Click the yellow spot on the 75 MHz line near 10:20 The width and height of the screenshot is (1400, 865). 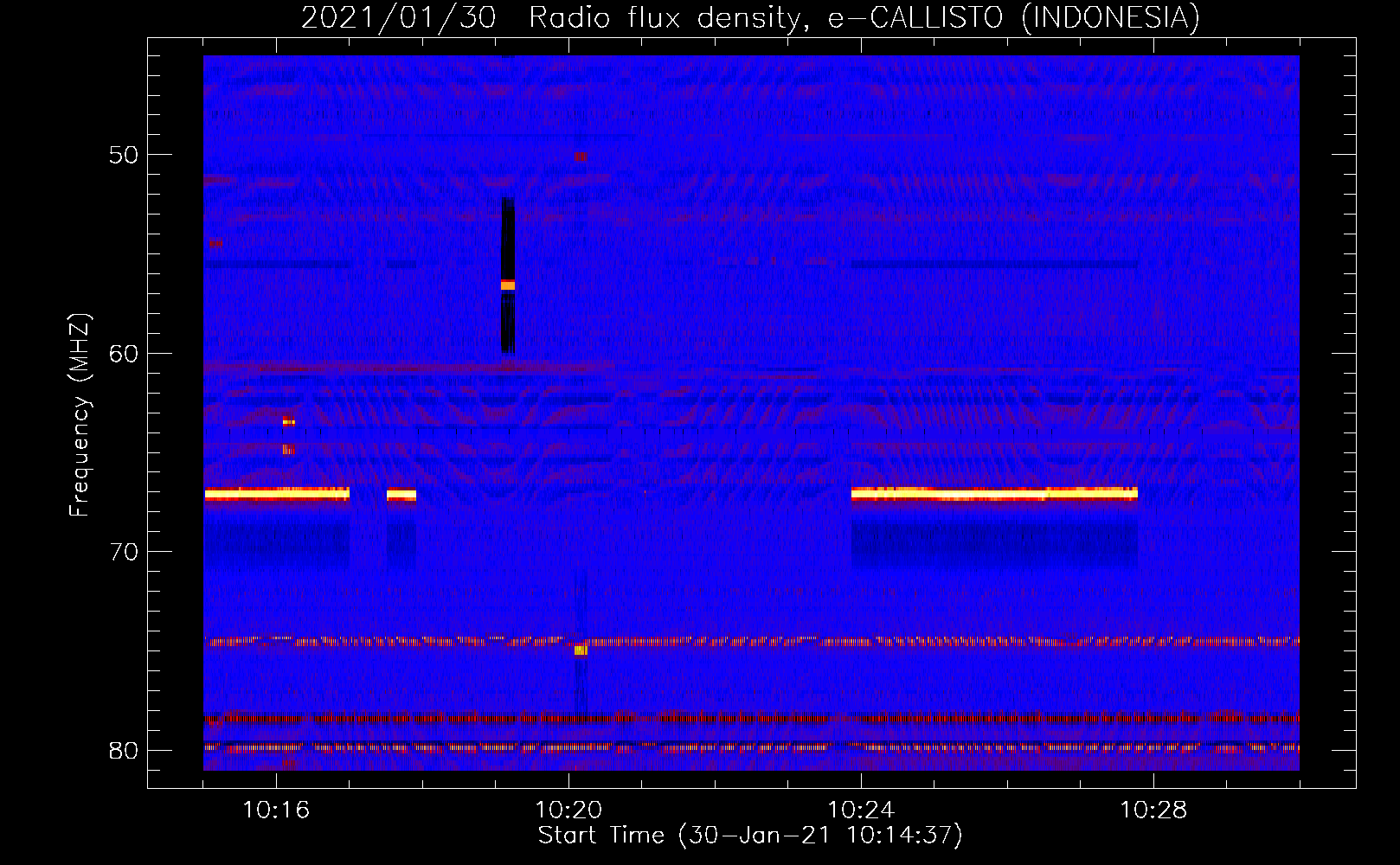[x=581, y=650]
